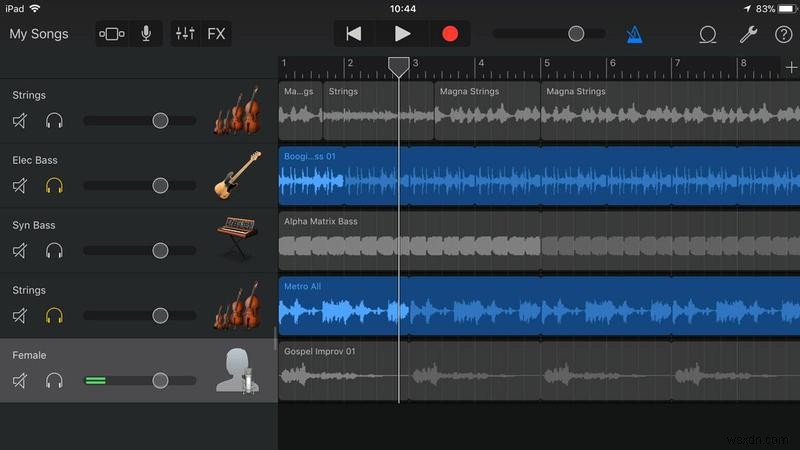The height and width of the screenshot is (450, 800).
Task: Select the Elec Bass track name
Action: [x=35, y=160]
